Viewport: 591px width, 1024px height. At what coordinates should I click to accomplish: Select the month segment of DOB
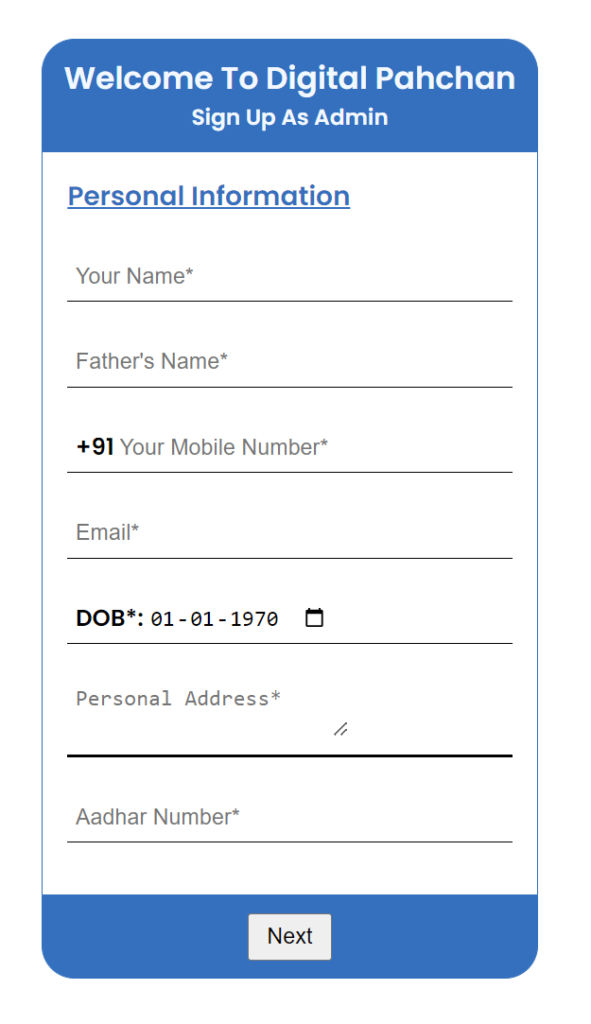click(x=202, y=618)
